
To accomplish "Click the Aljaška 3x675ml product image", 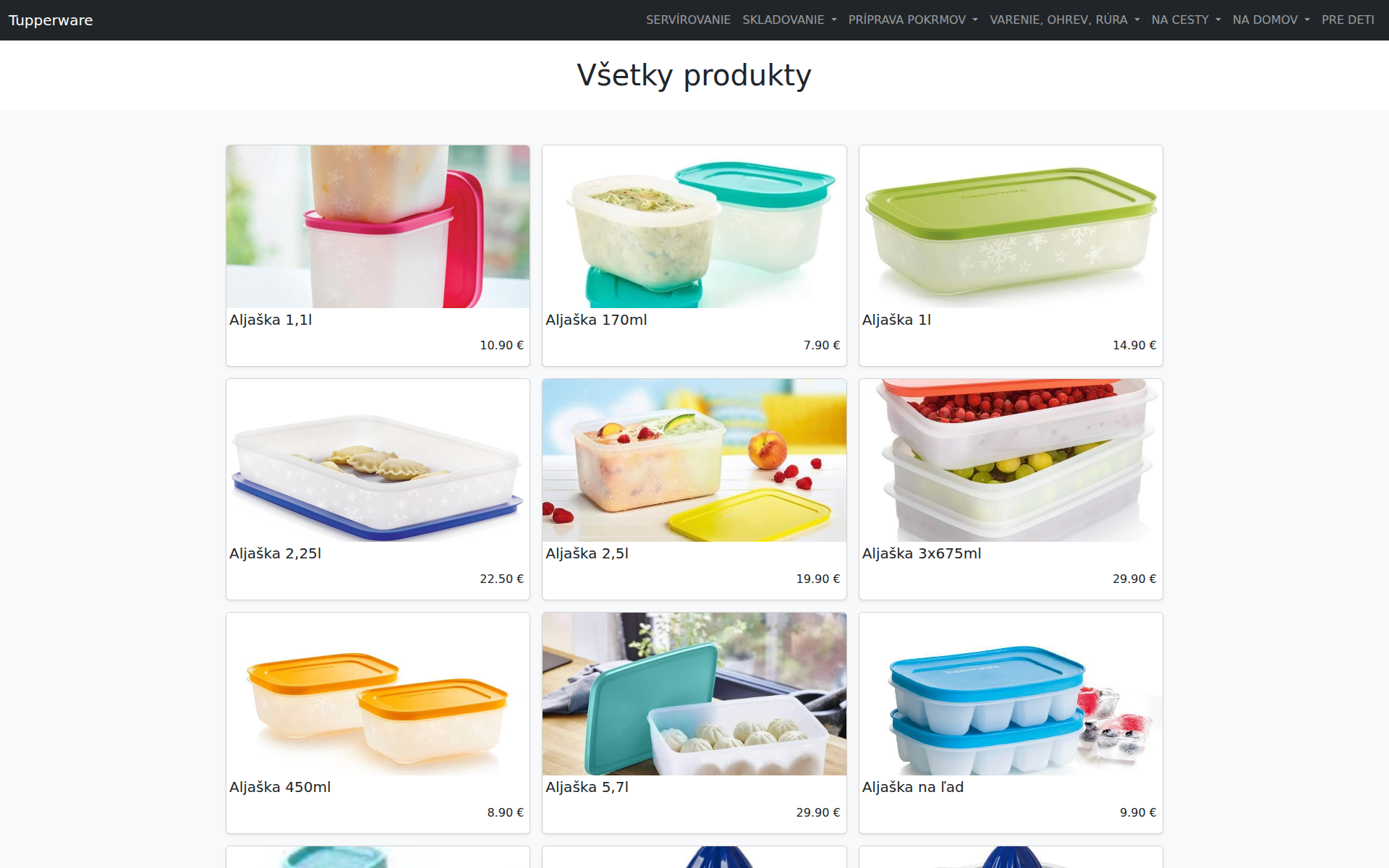I will pos(1011,460).
